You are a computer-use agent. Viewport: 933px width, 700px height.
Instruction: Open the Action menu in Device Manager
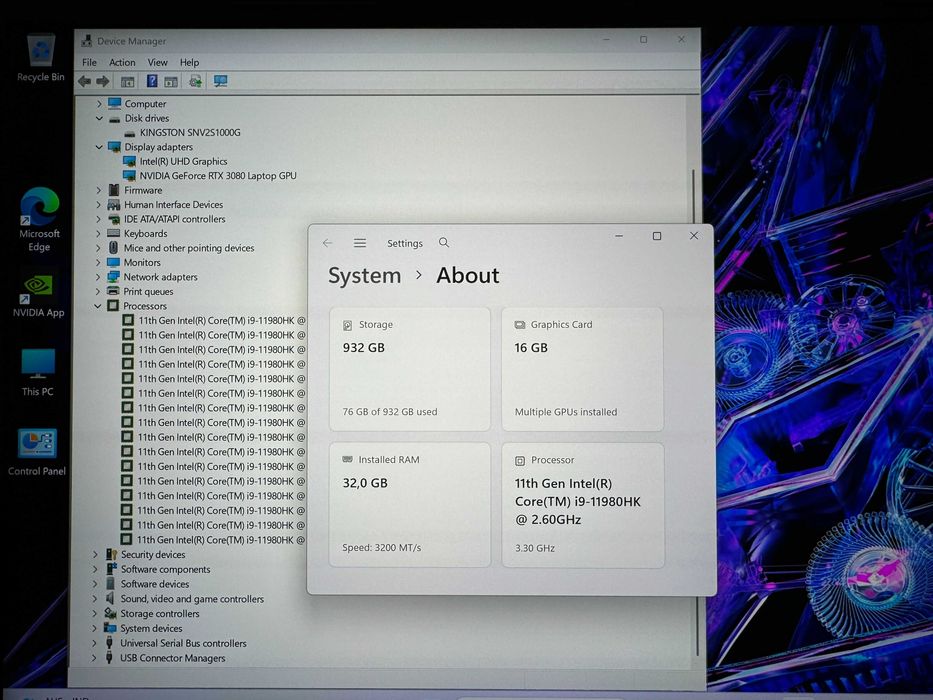(x=122, y=62)
